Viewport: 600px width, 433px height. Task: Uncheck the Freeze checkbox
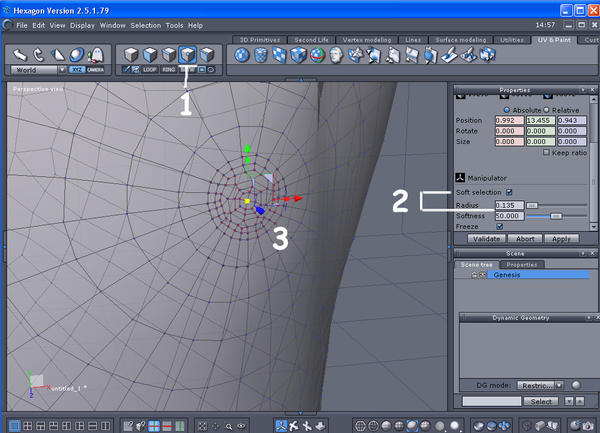point(499,226)
